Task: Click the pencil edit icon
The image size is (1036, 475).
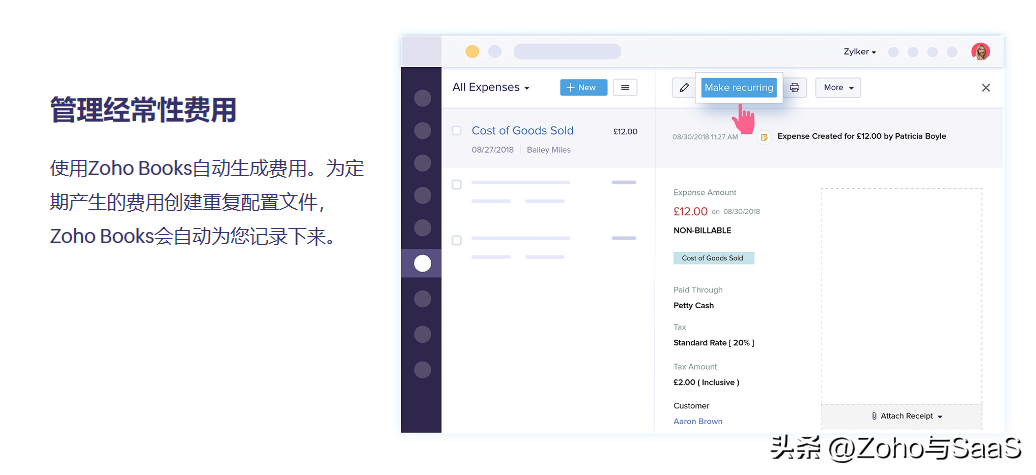Action: coord(684,88)
